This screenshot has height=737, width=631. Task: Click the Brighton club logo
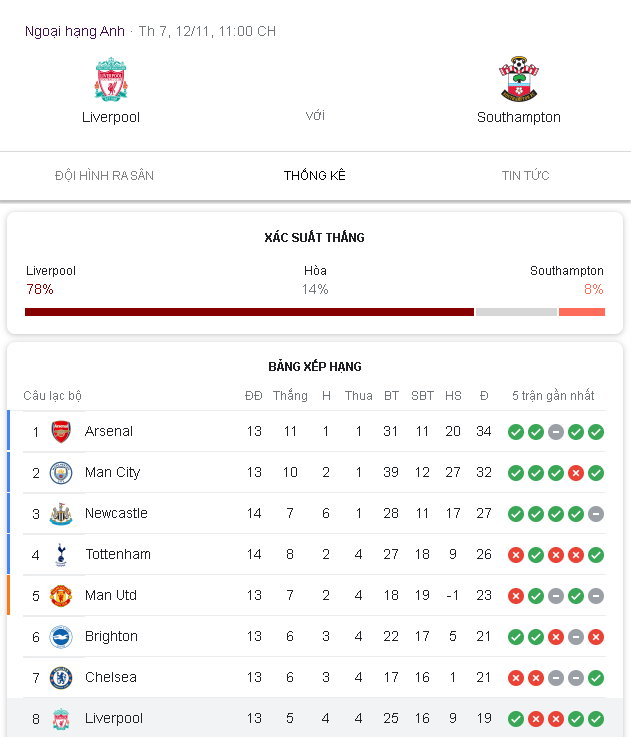coord(61,637)
